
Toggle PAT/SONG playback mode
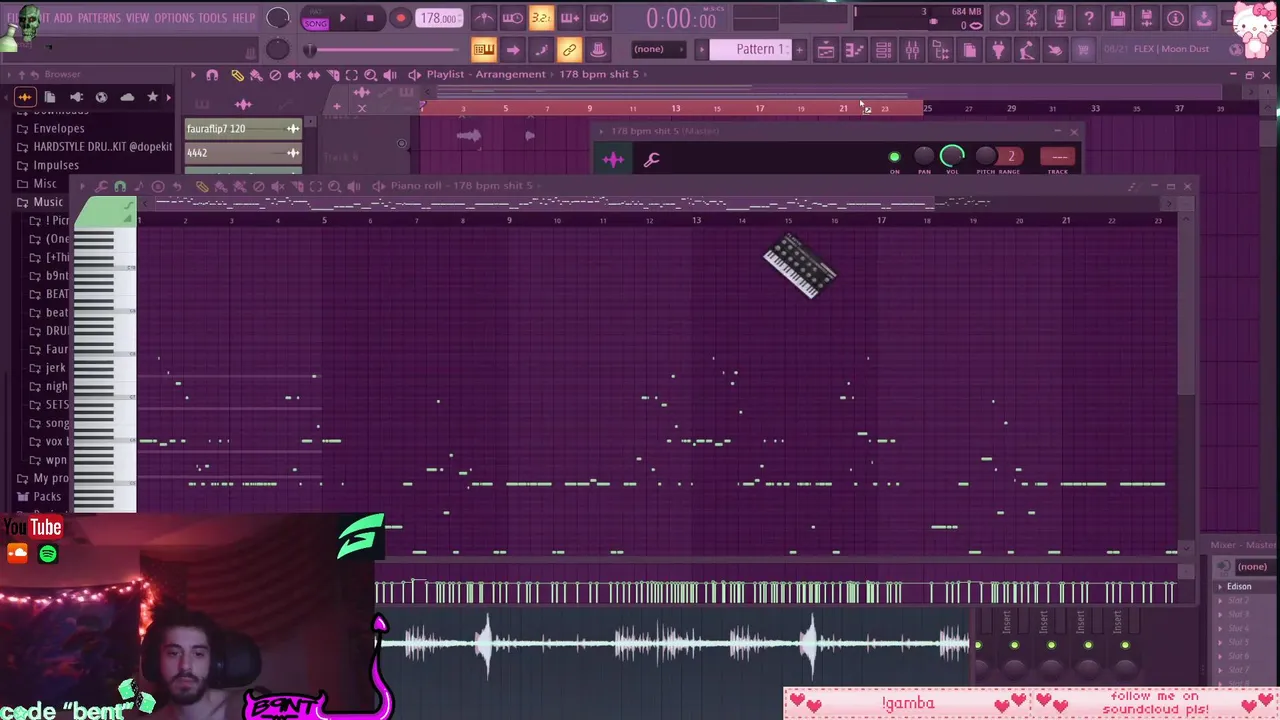[315, 18]
